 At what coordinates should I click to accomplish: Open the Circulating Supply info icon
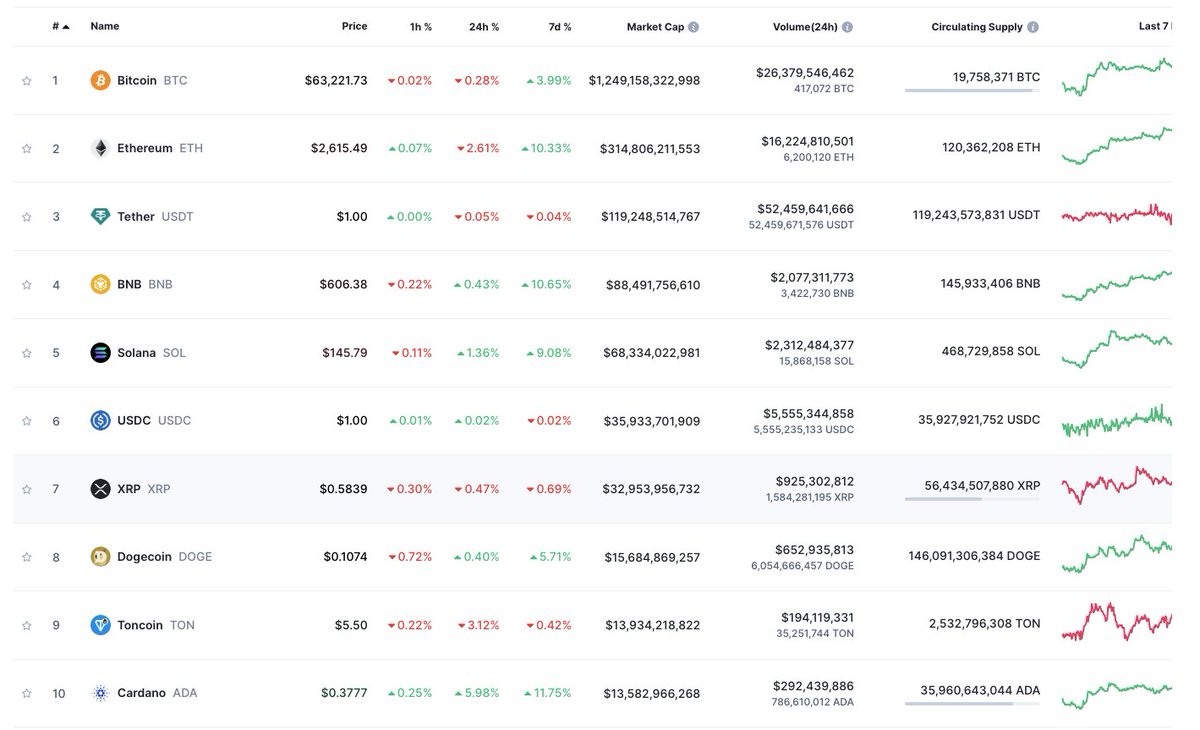point(1033,27)
